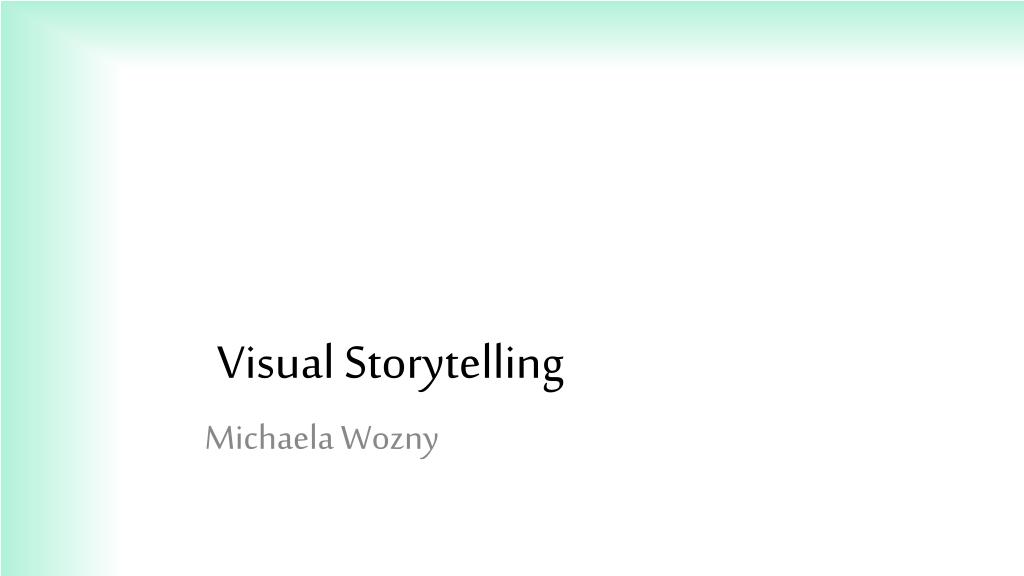Click the top-left corner where gradients meet
Image resolution: width=1024 pixels, height=576 pixels.
[57, 33]
